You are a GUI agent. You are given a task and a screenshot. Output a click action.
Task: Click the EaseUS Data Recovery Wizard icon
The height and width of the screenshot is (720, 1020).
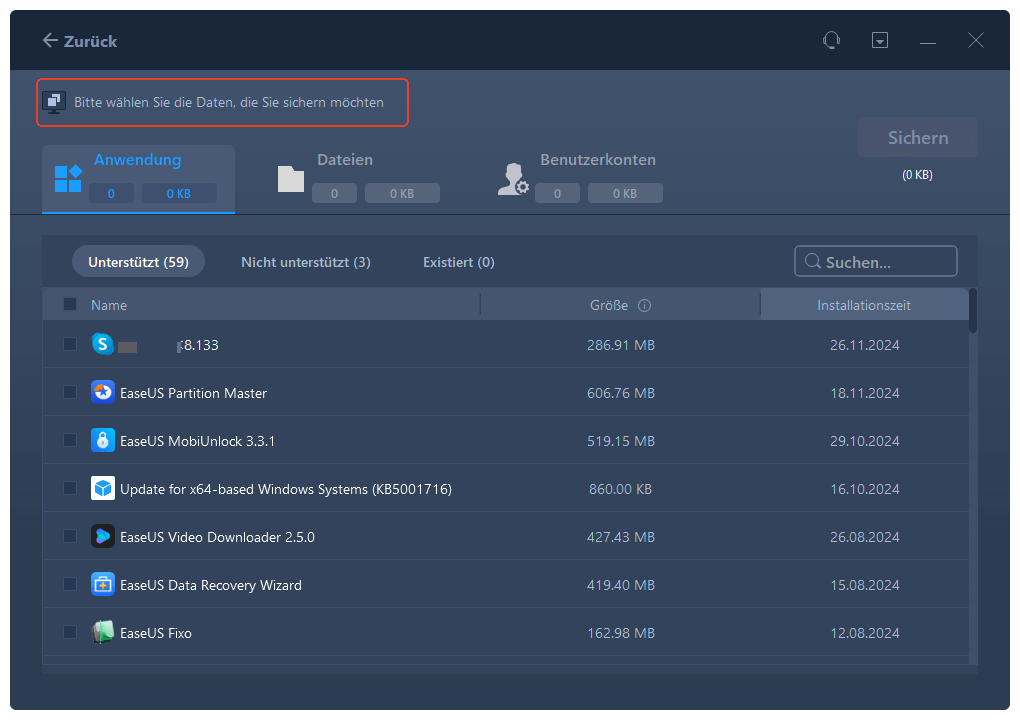[x=103, y=585]
